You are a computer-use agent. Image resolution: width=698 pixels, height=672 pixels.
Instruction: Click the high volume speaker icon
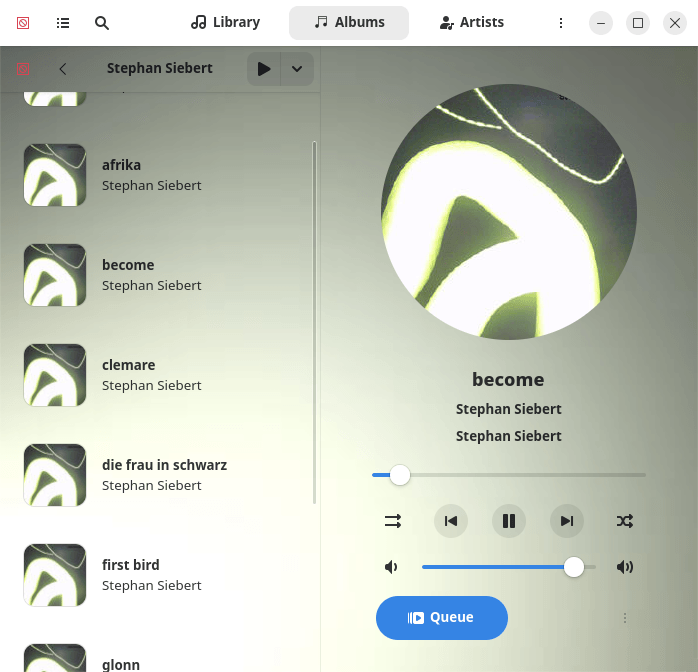click(625, 567)
